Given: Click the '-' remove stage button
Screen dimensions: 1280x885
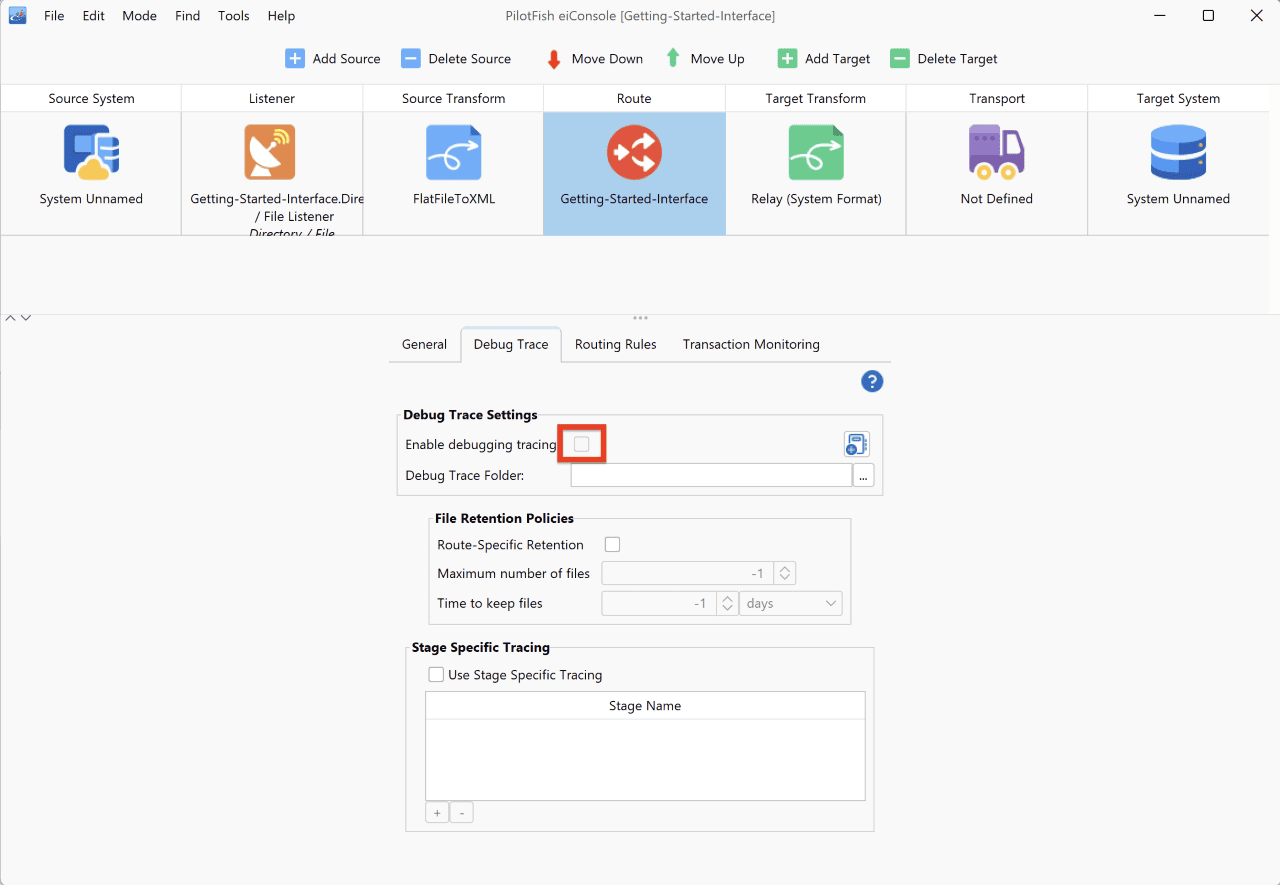Looking at the screenshot, I should 461,813.
